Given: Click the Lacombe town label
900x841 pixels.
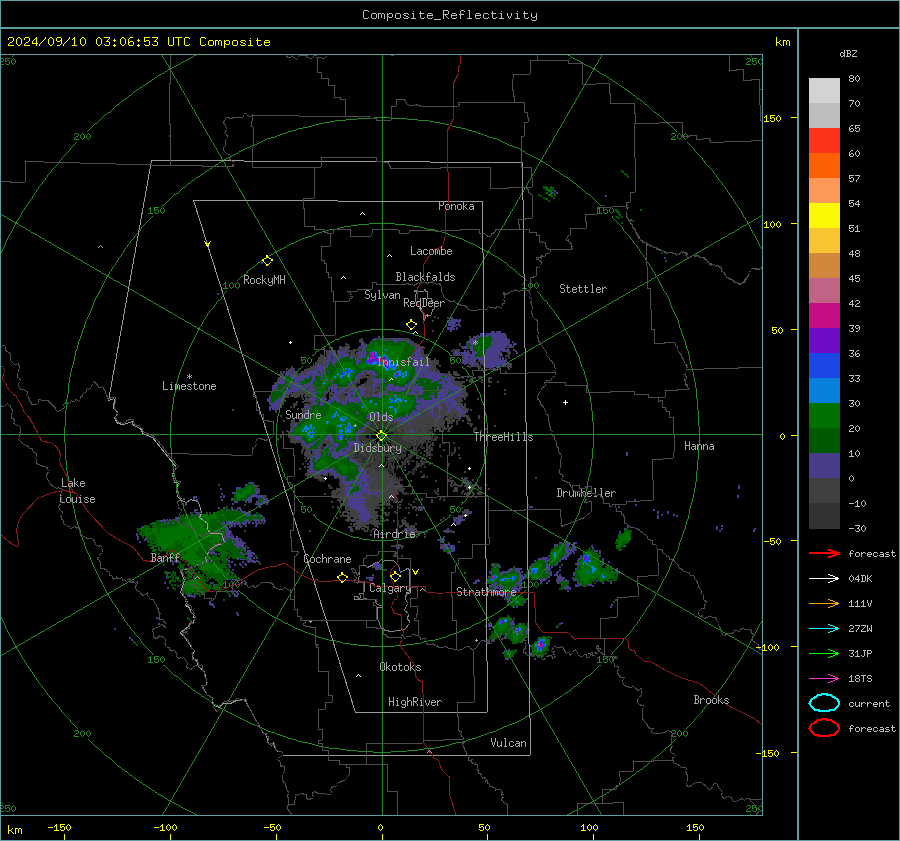Looking at the screenshot, I should pyautogui.click(x=431, y=251).
